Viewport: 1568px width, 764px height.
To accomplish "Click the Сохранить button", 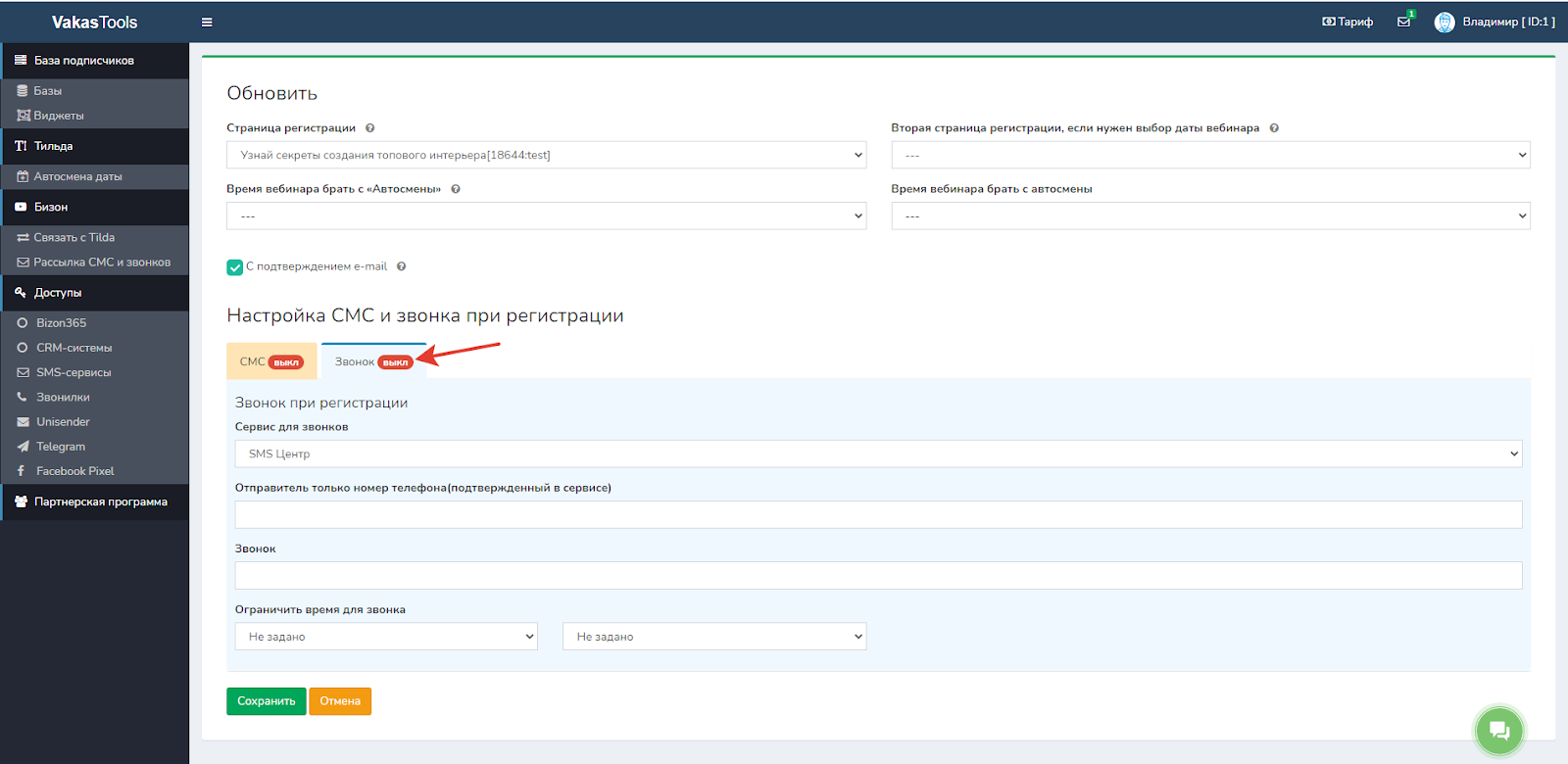I will click(266, 701).
